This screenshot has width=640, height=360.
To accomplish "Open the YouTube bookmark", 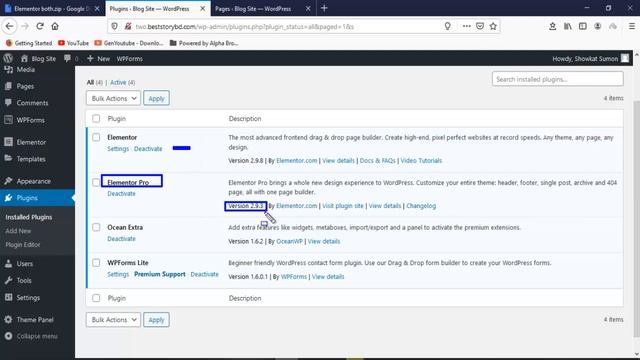I will coord(73,43).
